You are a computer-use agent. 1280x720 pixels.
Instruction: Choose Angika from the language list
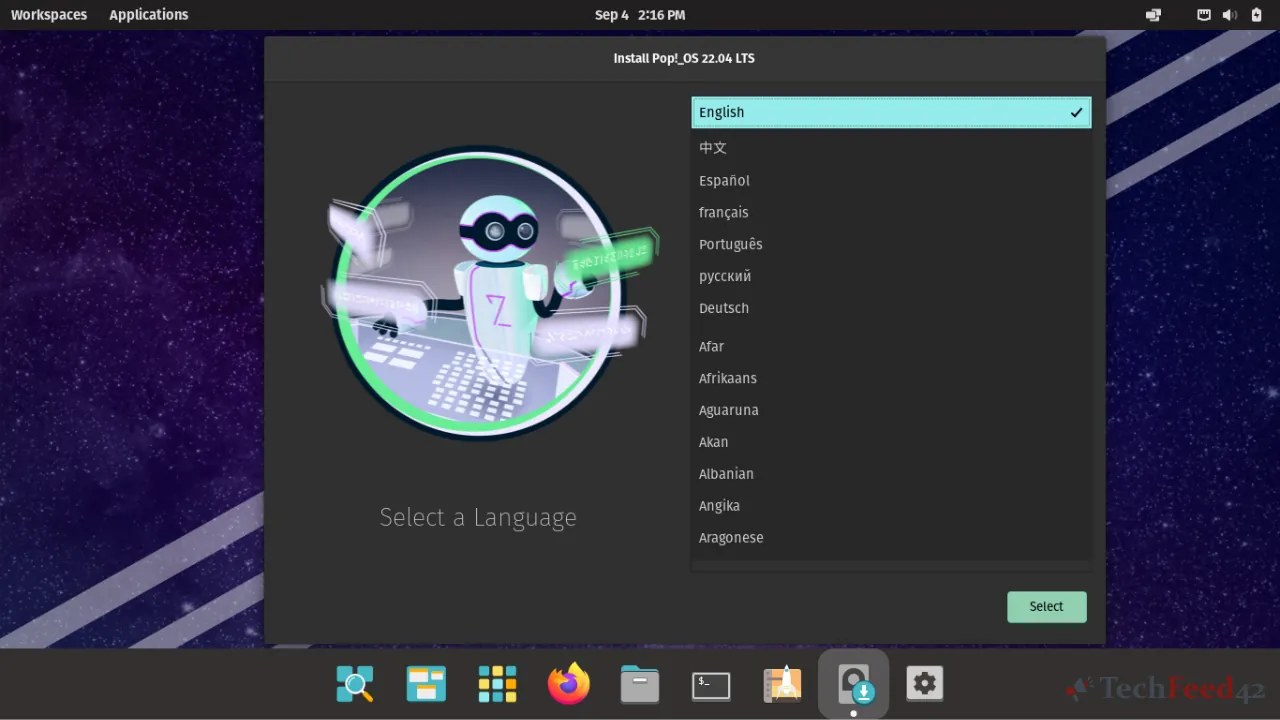tap(891, 506)
